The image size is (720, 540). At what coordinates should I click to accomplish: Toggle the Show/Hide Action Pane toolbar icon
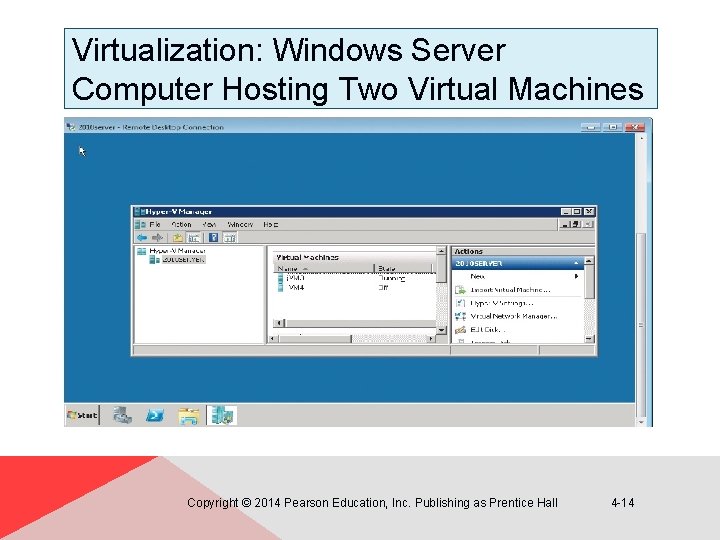[x=230, y=237]
